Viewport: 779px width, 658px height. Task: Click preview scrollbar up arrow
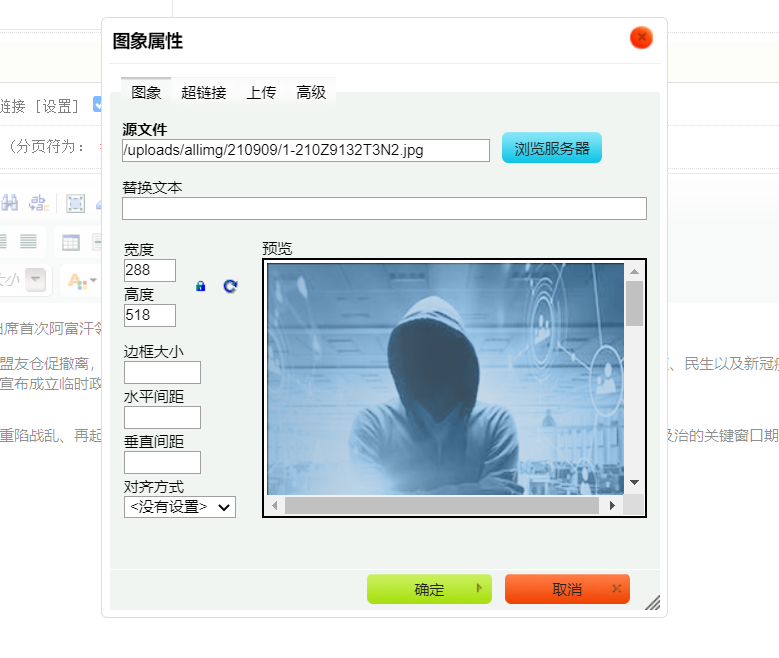pyautogui.click(x=634, y=271)
